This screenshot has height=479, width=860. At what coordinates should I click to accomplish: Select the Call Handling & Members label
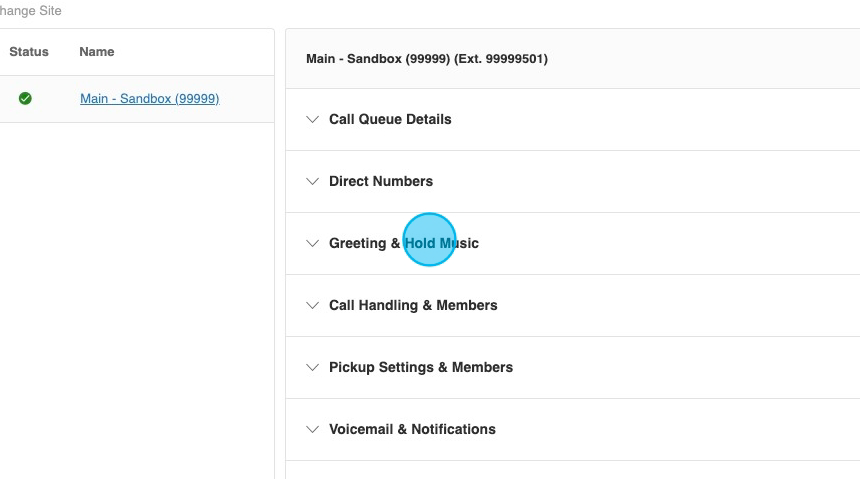413,305
